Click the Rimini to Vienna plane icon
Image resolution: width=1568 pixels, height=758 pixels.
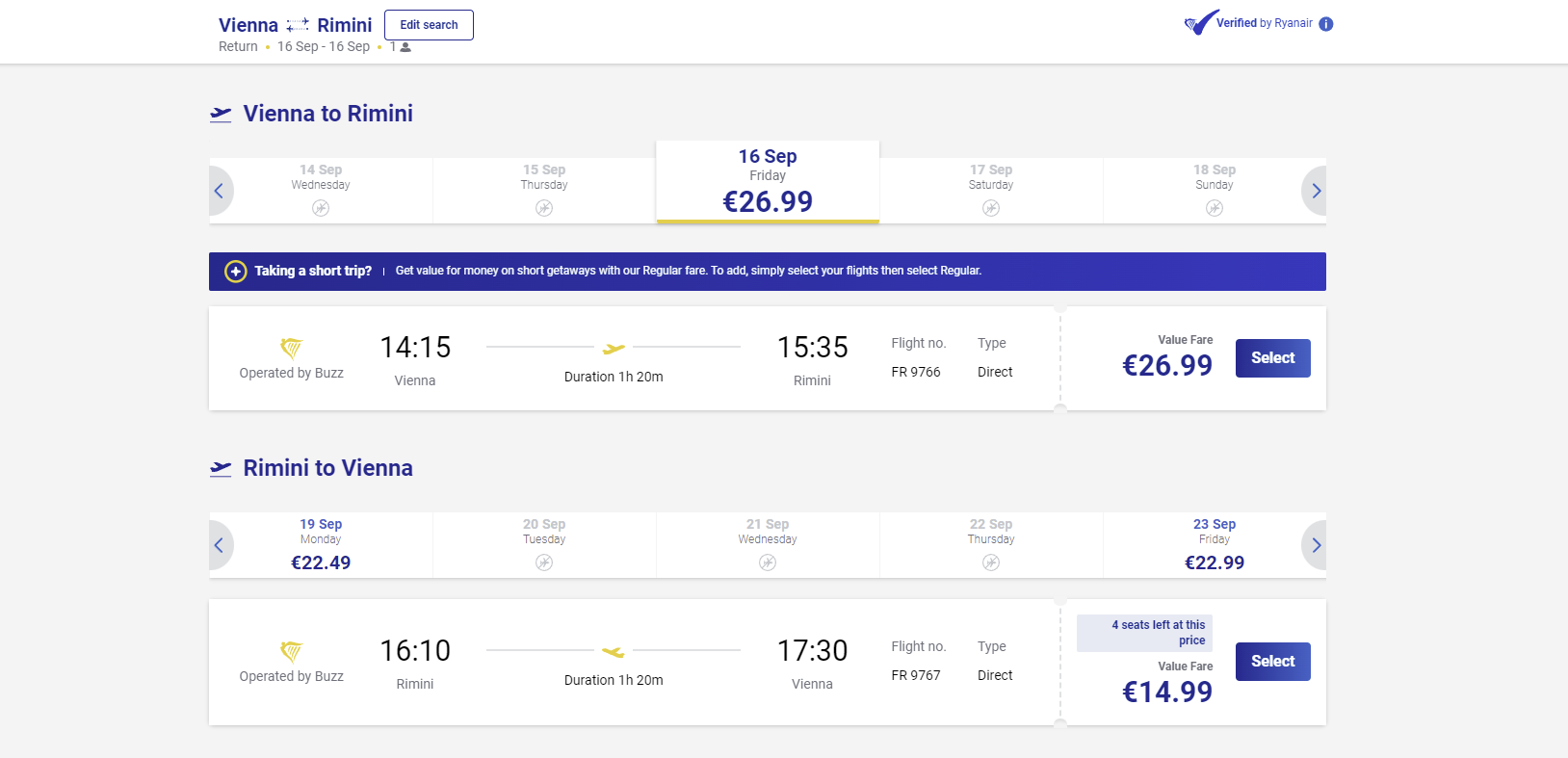pyautogui.click(x=221, y=469)
